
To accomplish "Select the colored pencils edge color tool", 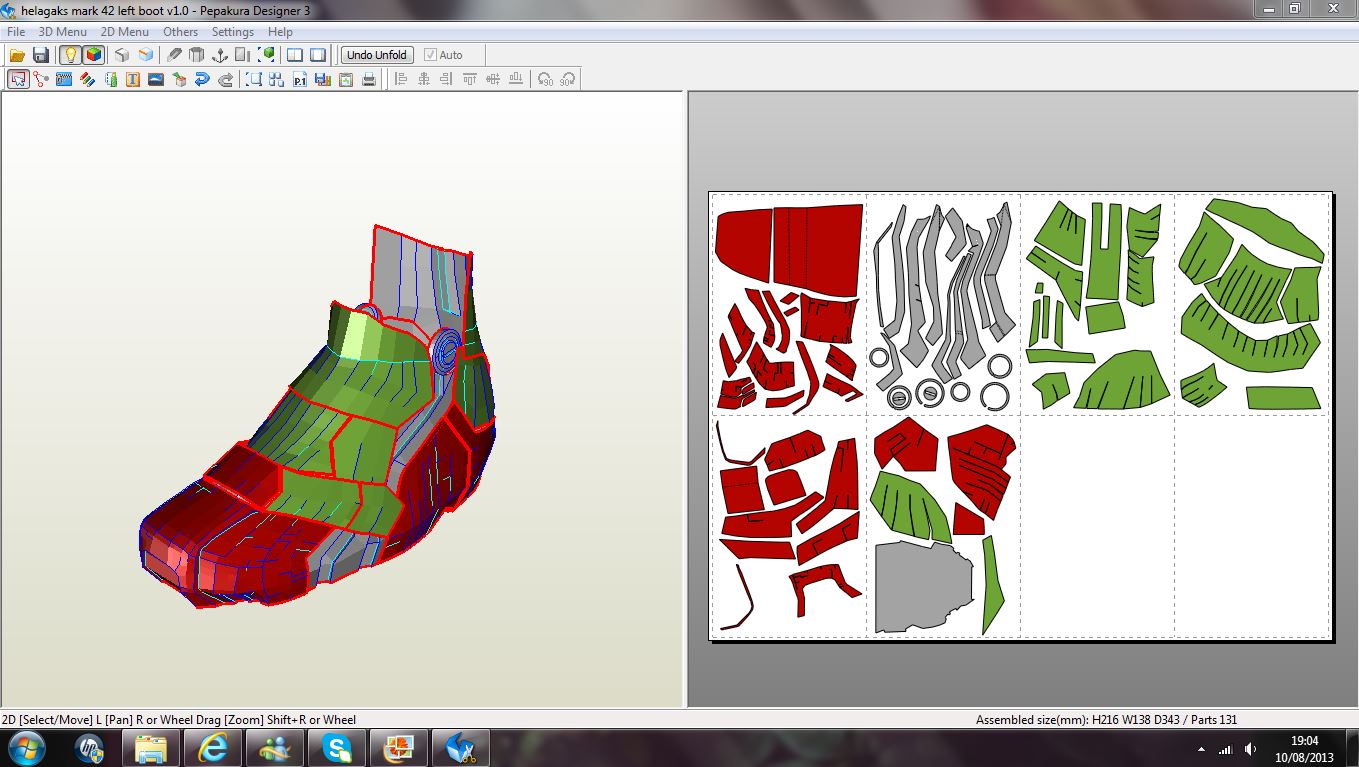I will [87, 79].
